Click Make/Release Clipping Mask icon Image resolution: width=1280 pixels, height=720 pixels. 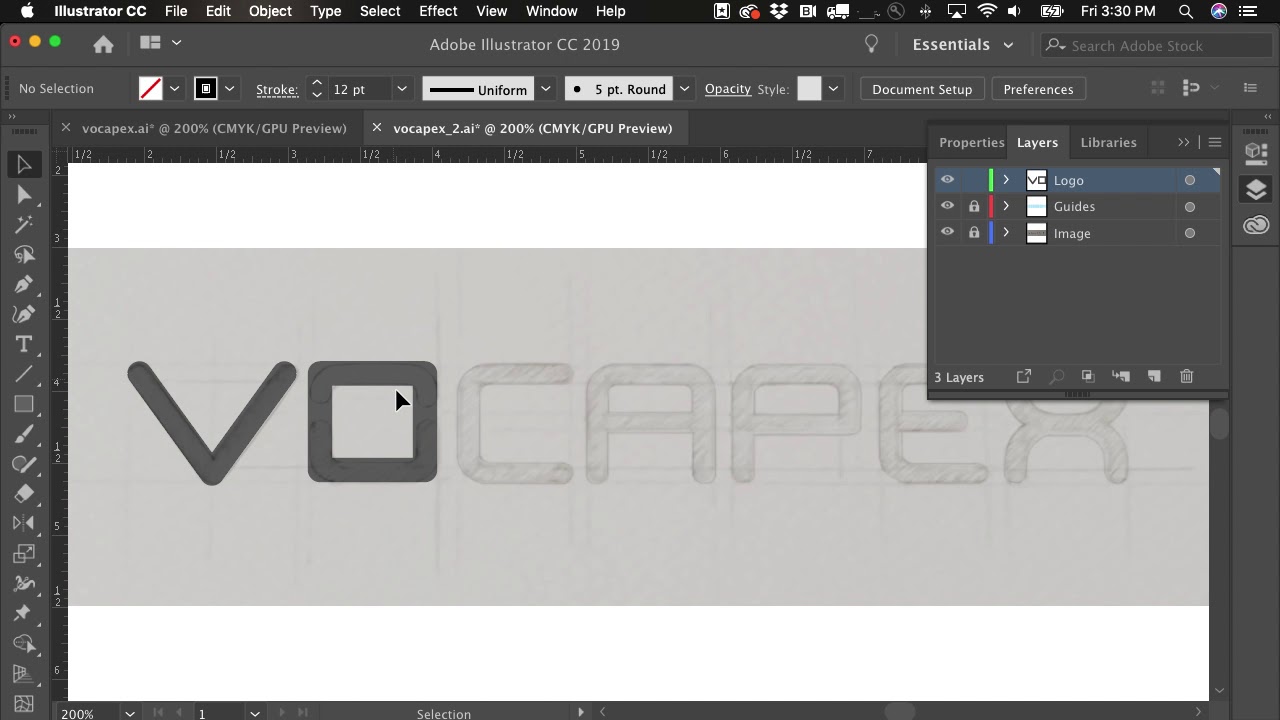[1088, 377]
